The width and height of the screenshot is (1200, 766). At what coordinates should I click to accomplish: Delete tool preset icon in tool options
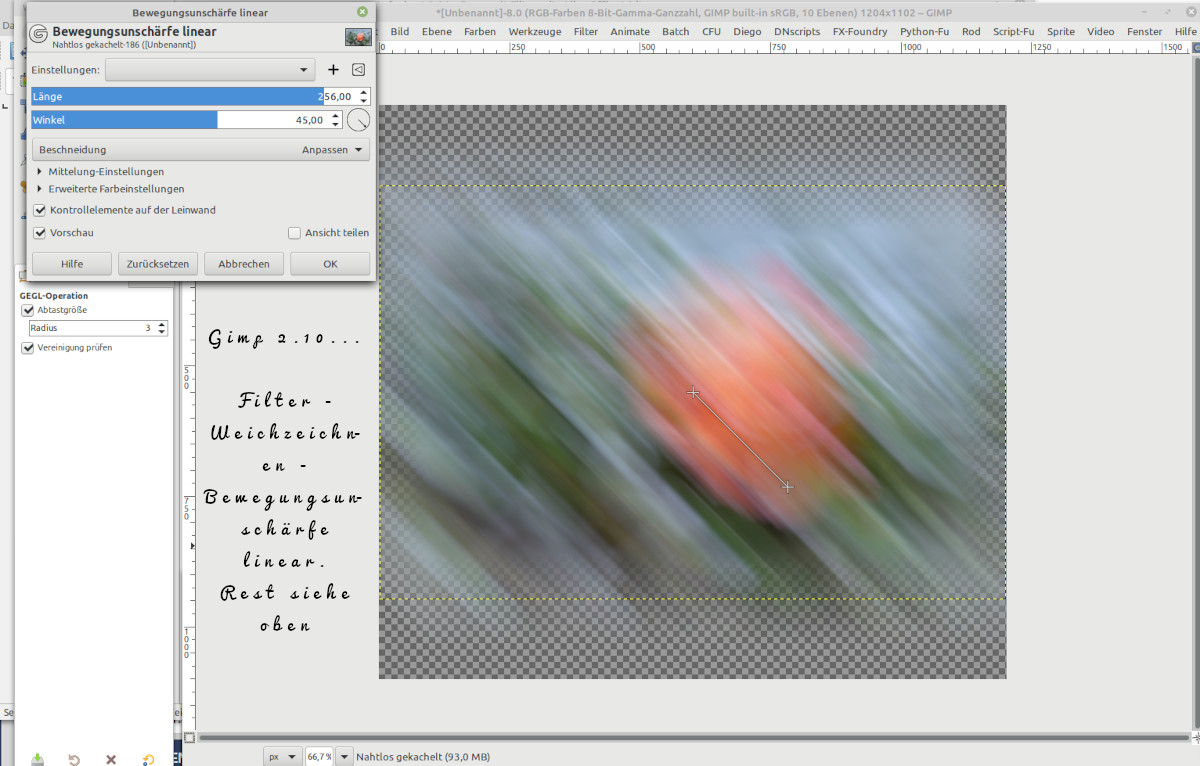[x=111, y=759]
